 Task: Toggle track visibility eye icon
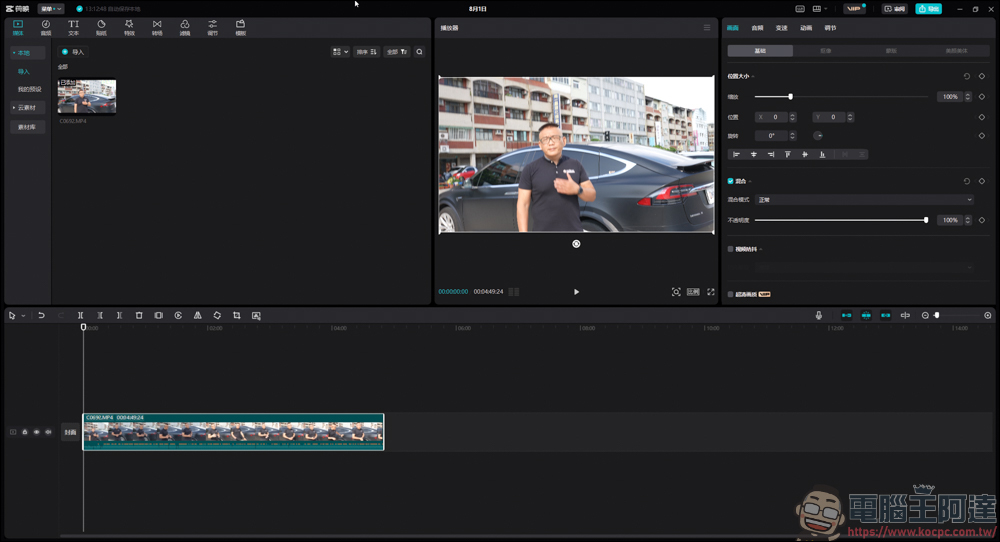click(37, 432)
